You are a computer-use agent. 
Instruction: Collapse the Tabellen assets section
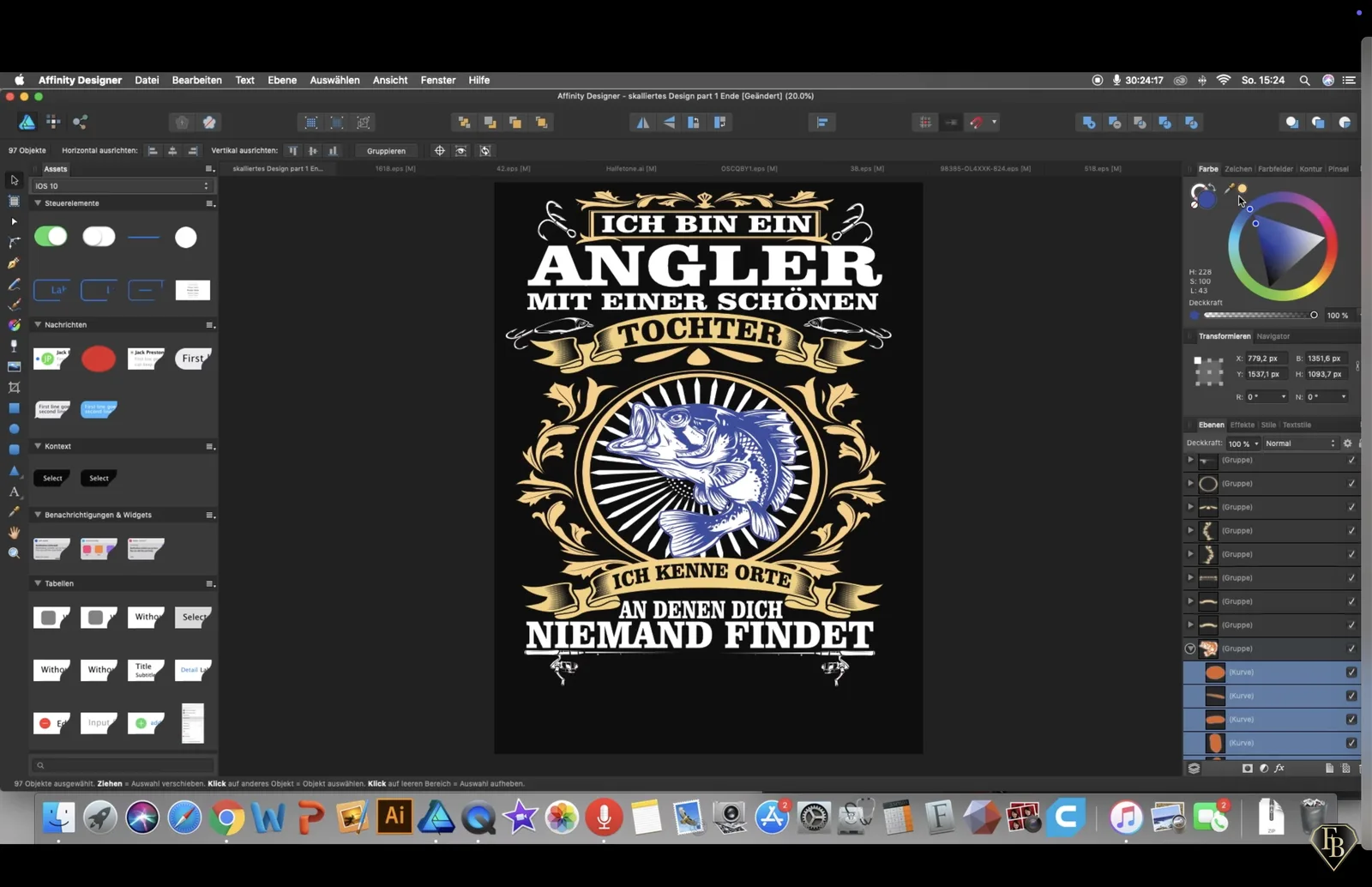[x=38, y=583]
